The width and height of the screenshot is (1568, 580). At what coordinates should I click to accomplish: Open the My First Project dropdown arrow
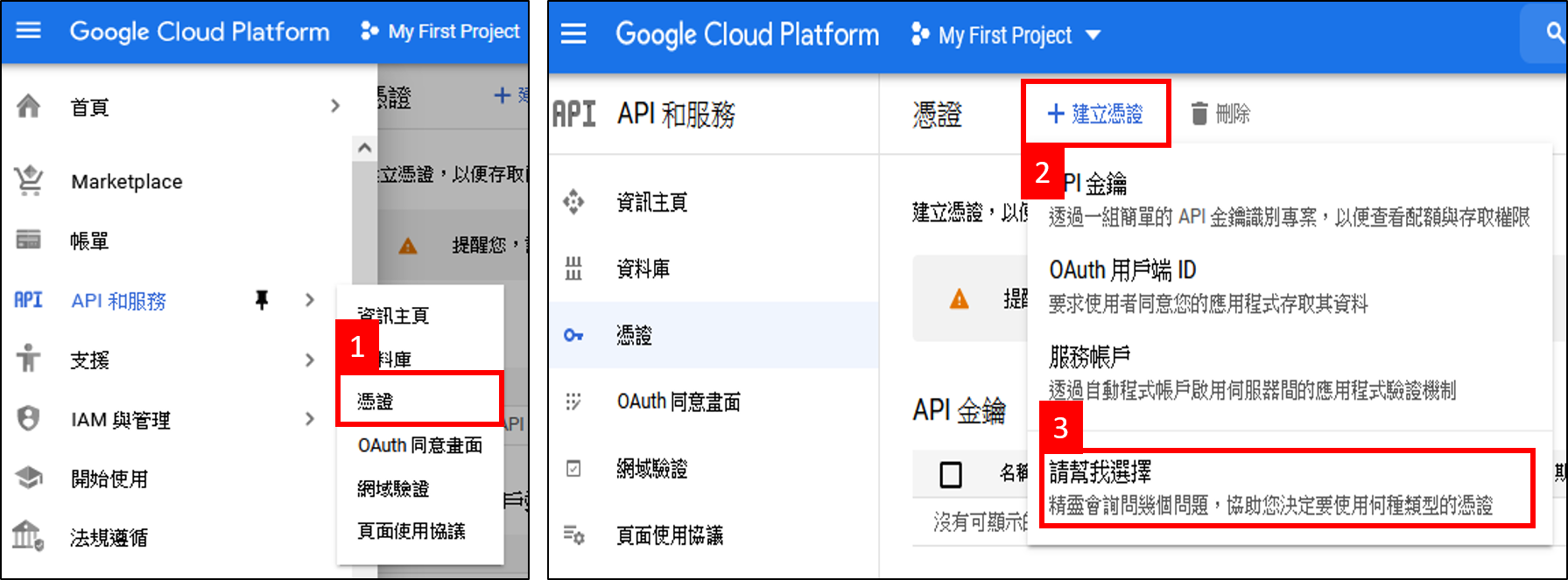pyautogui.click(x=1093, y=35)
